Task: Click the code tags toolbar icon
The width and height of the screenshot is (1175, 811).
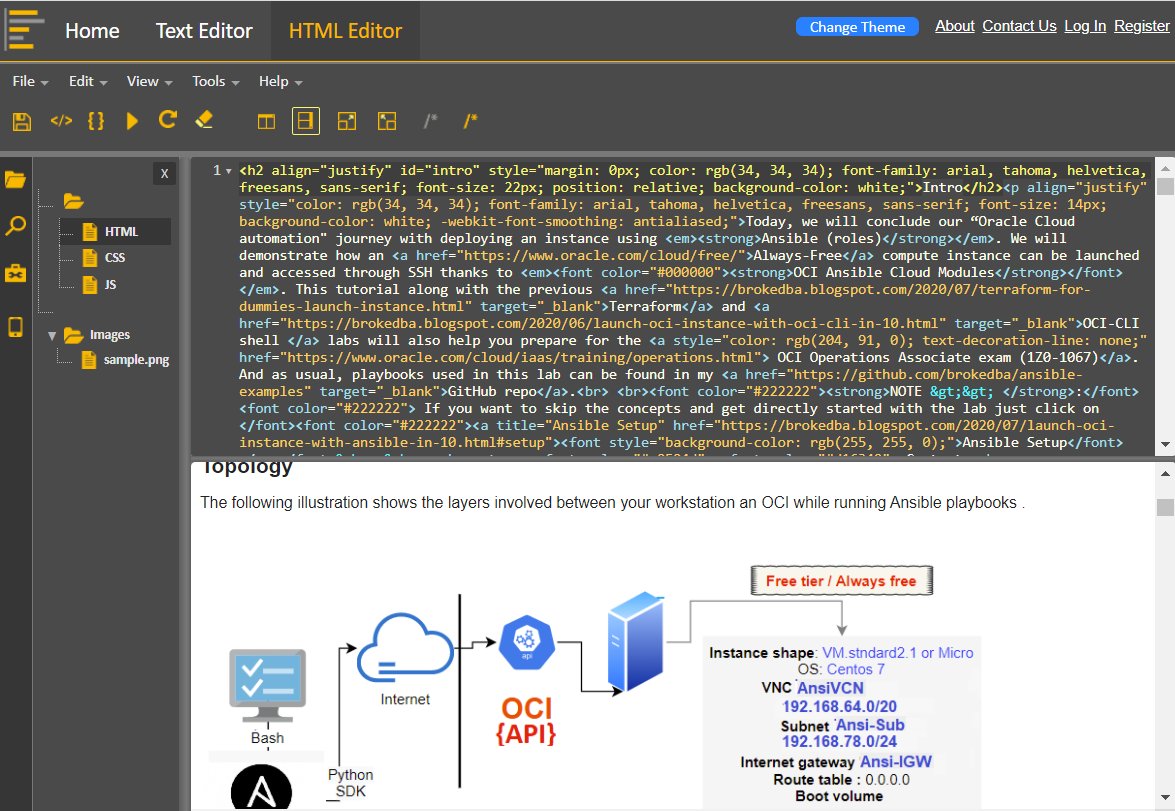Action: (x=61, y=121)
